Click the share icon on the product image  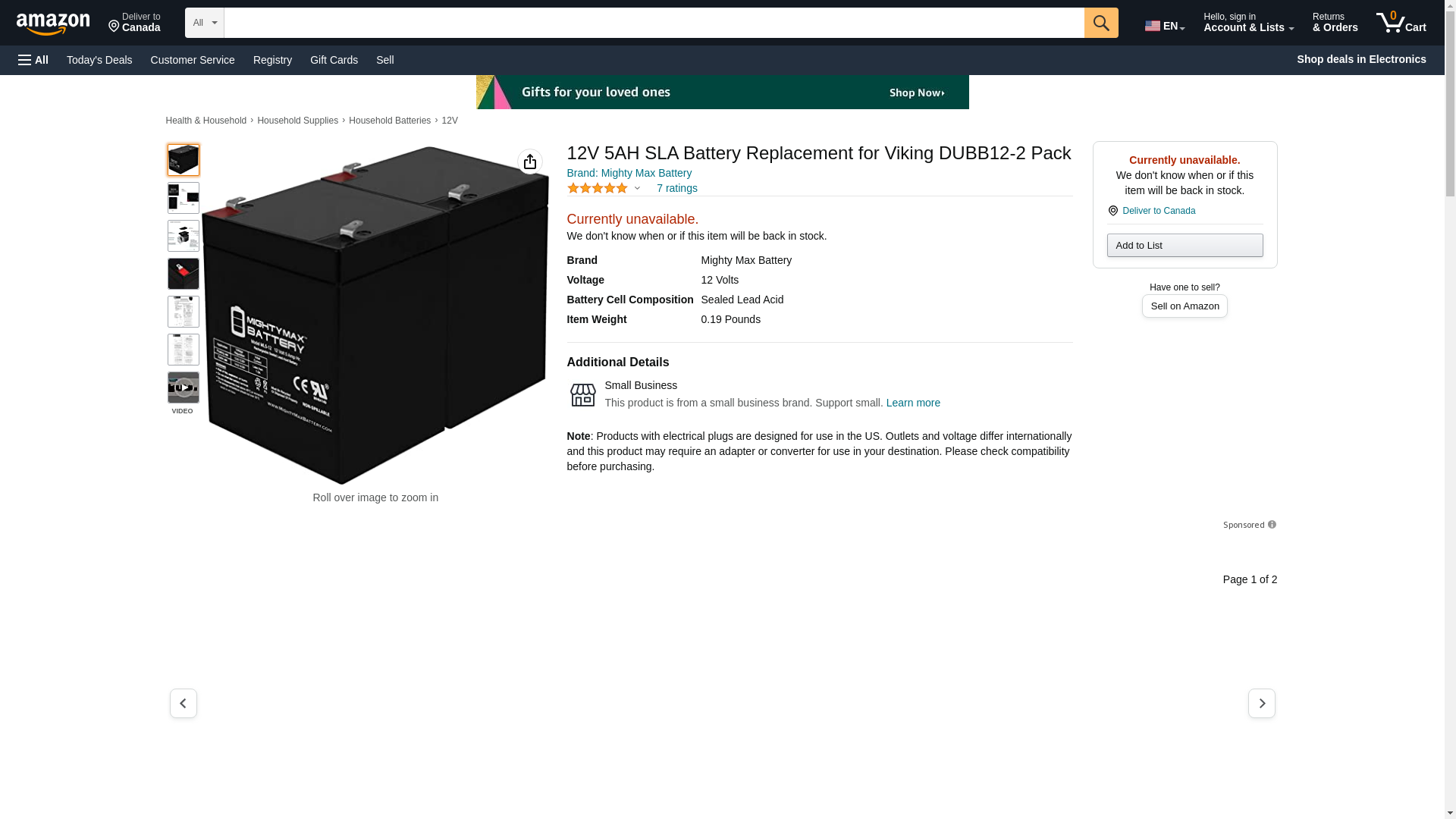click(529, 162)
